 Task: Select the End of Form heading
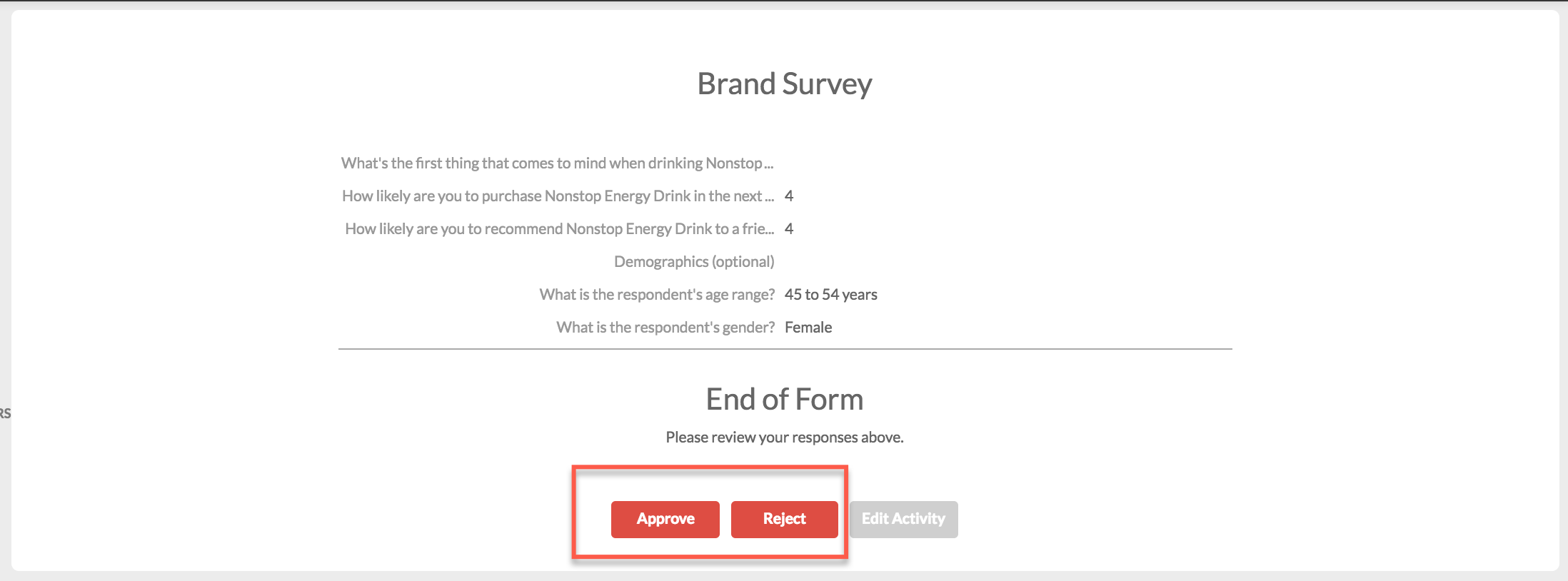pyautogui.click(x=785, y=400)
